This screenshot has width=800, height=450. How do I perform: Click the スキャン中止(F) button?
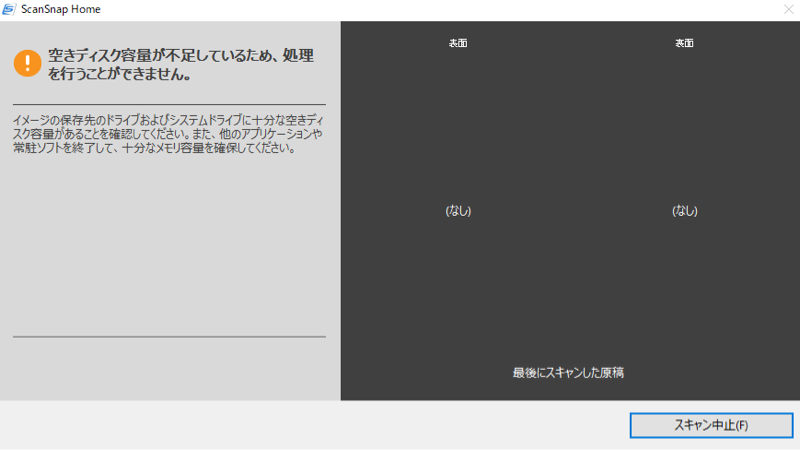pyautogui.click(x=711, y=425)
